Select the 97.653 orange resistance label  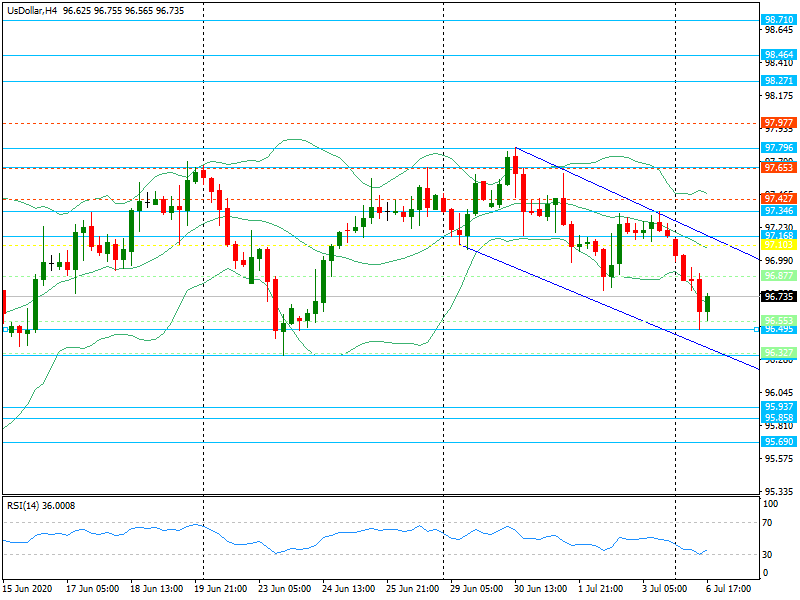tap(778, 167)
